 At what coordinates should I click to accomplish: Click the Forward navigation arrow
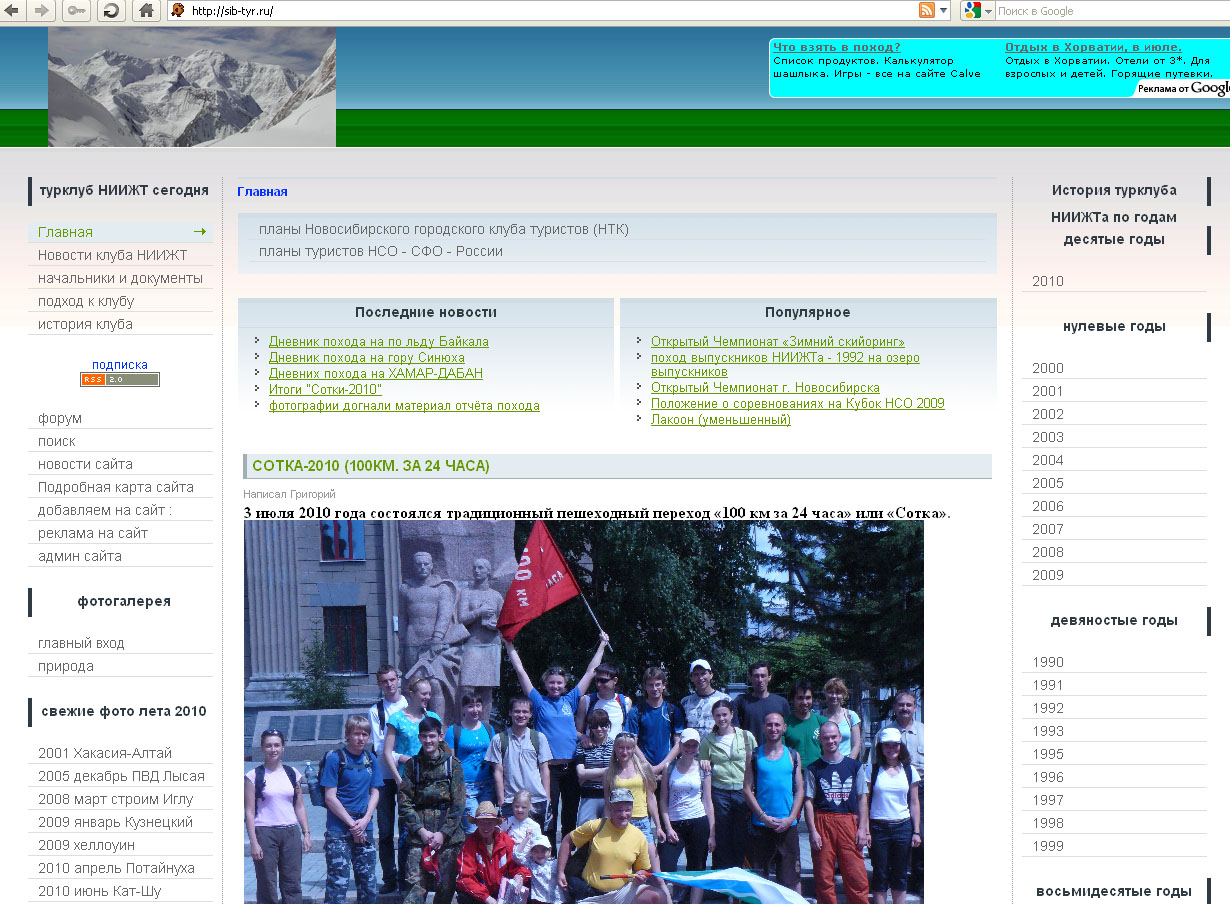pos(40,11)
